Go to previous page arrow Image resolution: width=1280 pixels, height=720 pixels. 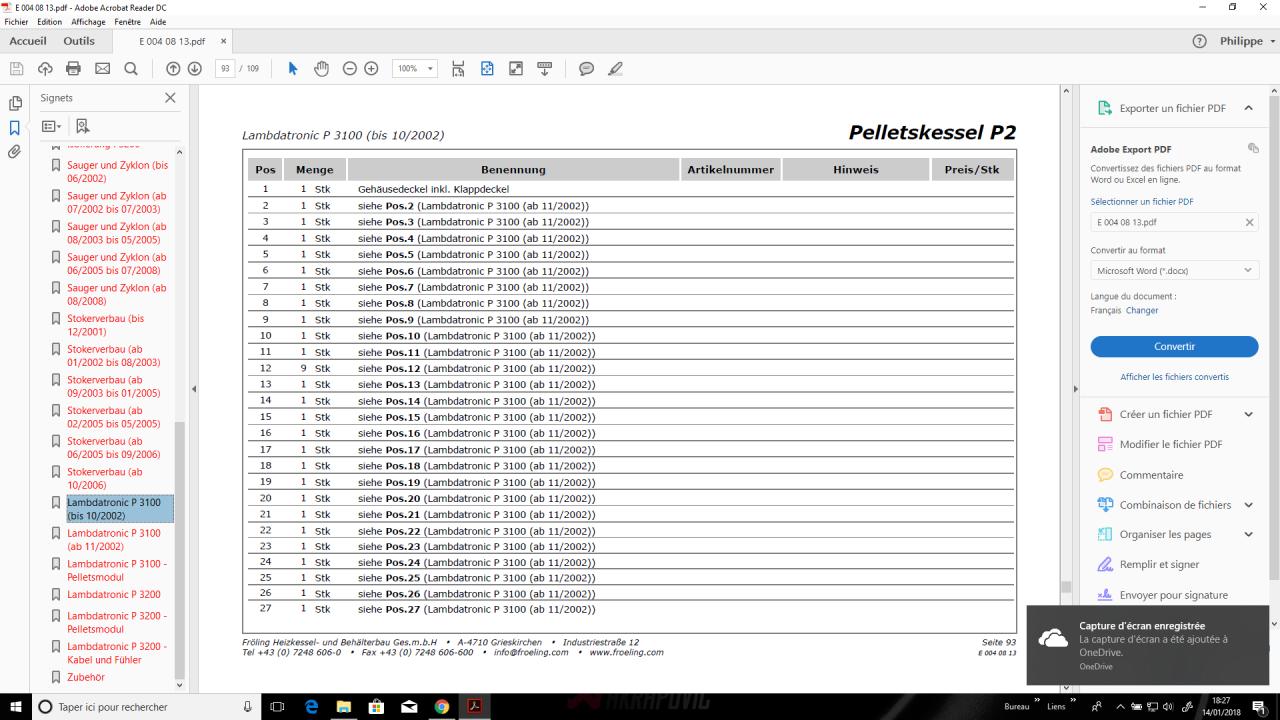[173, 69]
